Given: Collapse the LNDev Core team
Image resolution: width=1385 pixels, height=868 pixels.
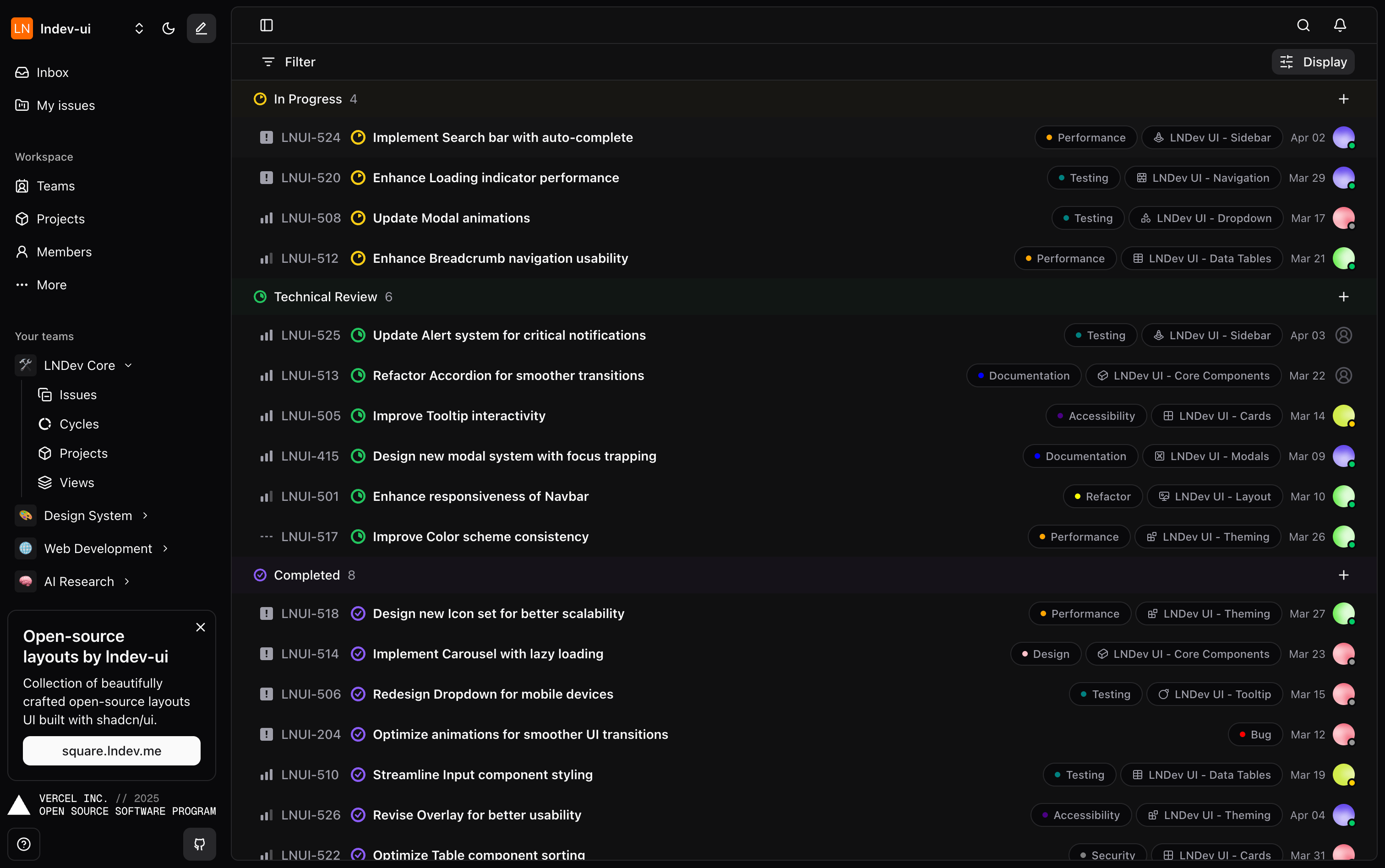Looking at the screenshot, I should (x=128, y=365).
